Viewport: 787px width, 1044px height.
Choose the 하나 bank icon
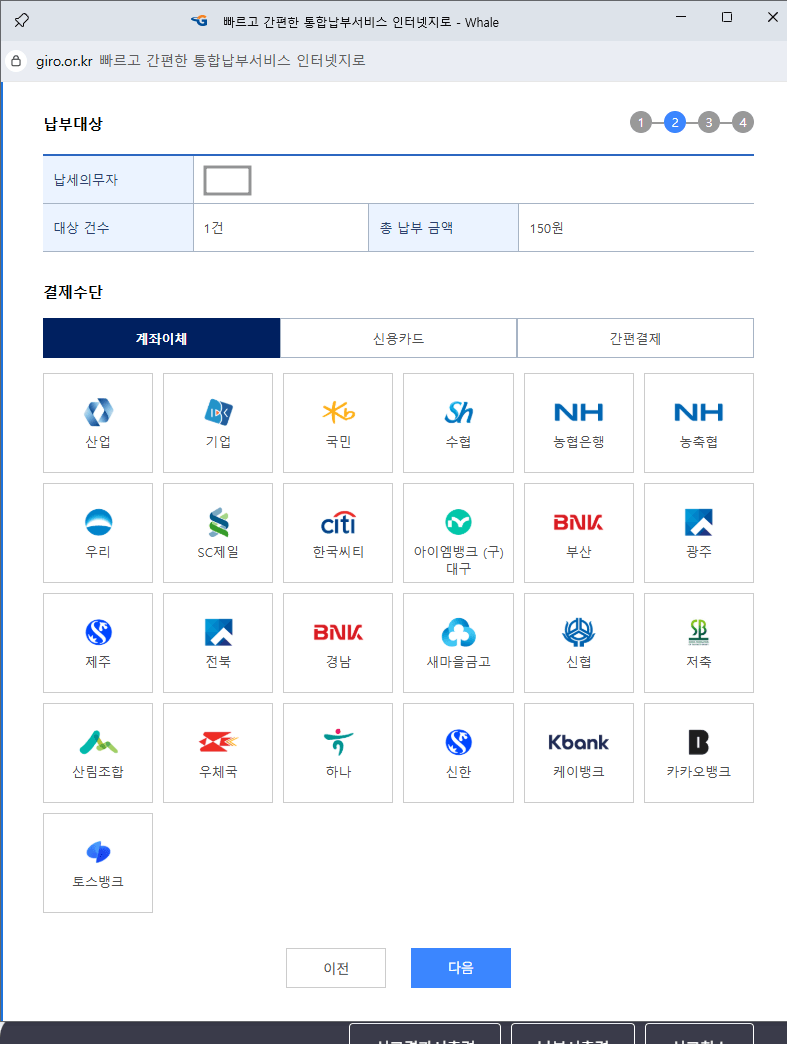(338, 752)
